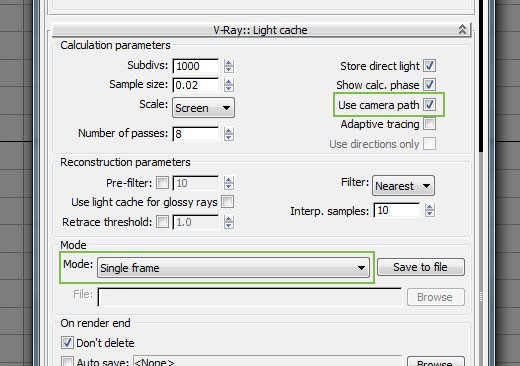Click the Browse button for Auto save
The width and height of the screenshot is (520, 366).
pyautogui.click(x=436, y=362)
